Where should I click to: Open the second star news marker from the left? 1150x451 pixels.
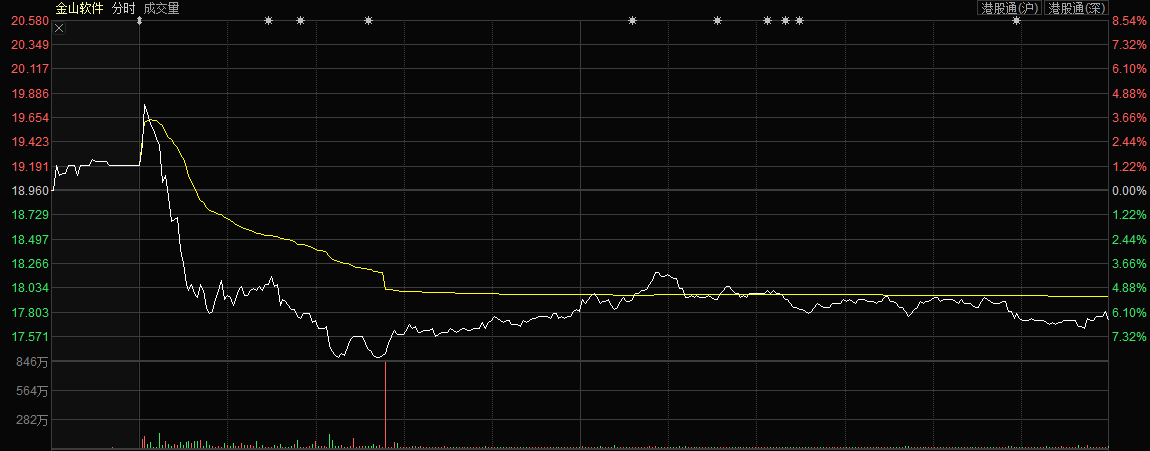point(300,21)
